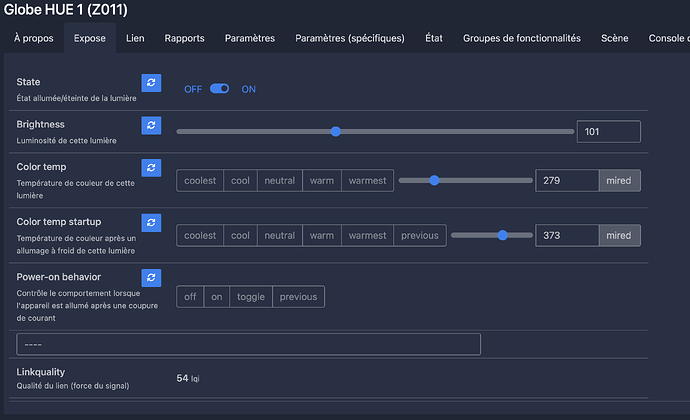This screenshot has width=690, height=420.
Task: Open Groupes de fonctionnalités tab
Action: tap(522, 38)
